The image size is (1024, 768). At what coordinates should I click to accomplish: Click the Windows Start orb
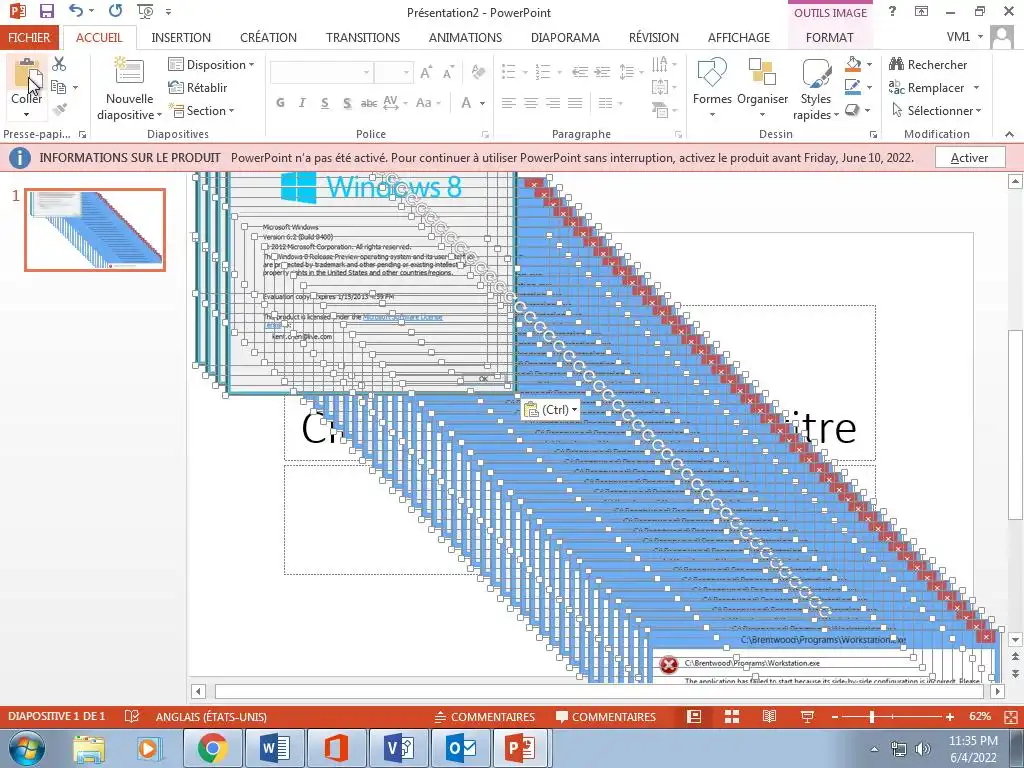pyautogui.click(x=26, y=748)
